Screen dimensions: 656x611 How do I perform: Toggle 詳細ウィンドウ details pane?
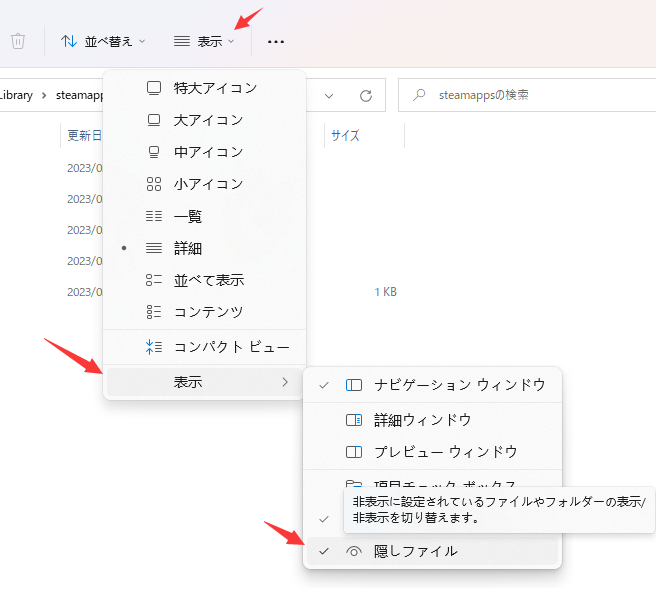pos(432,420)
